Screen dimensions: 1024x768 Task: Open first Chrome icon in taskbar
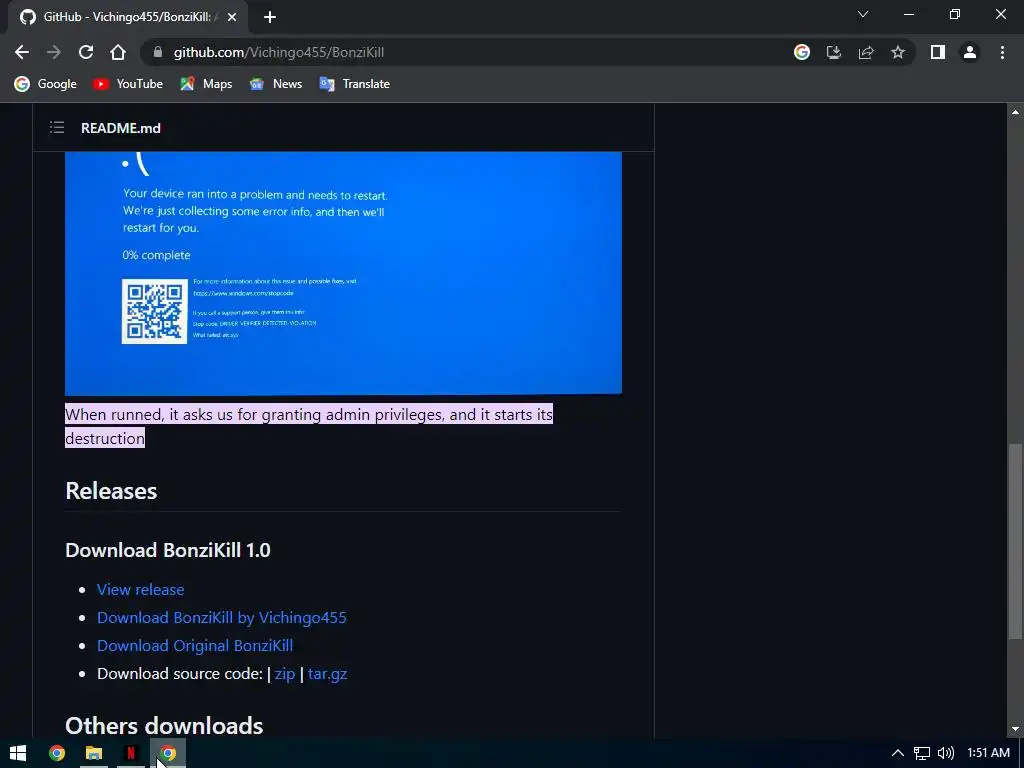coord(57,753)
